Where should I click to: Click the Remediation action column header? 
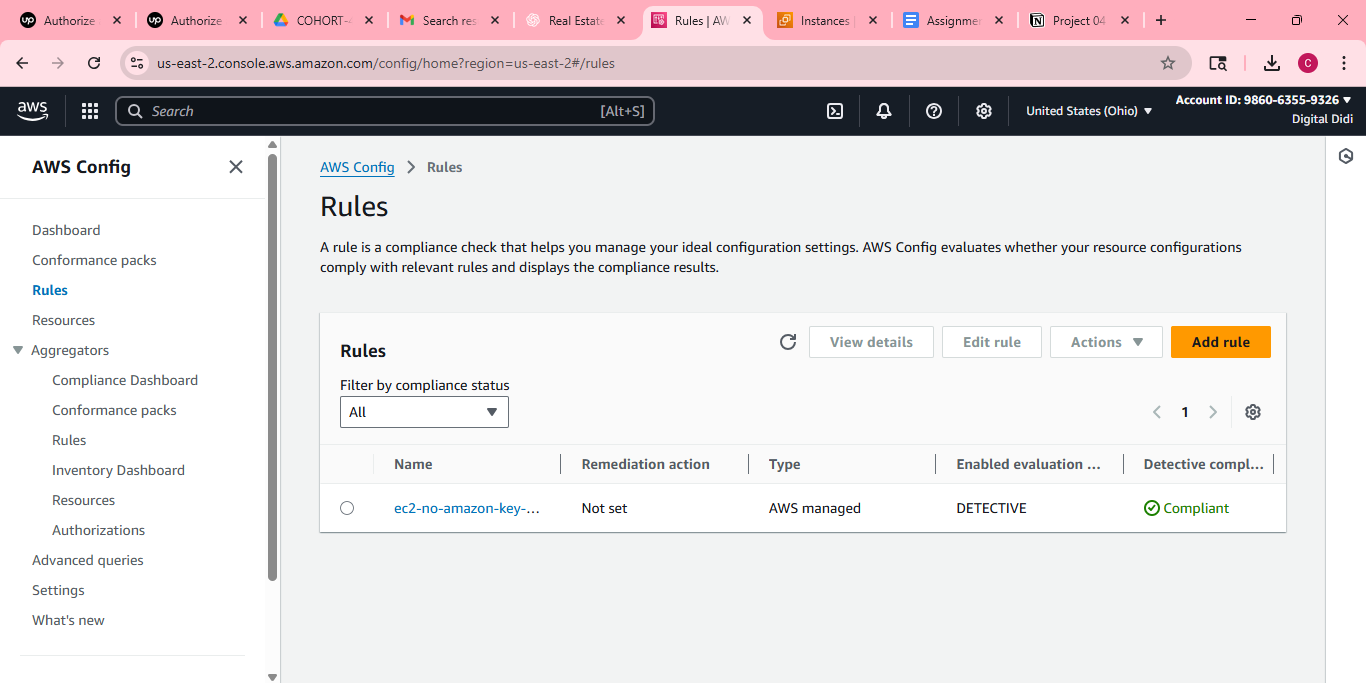point(646,464)
